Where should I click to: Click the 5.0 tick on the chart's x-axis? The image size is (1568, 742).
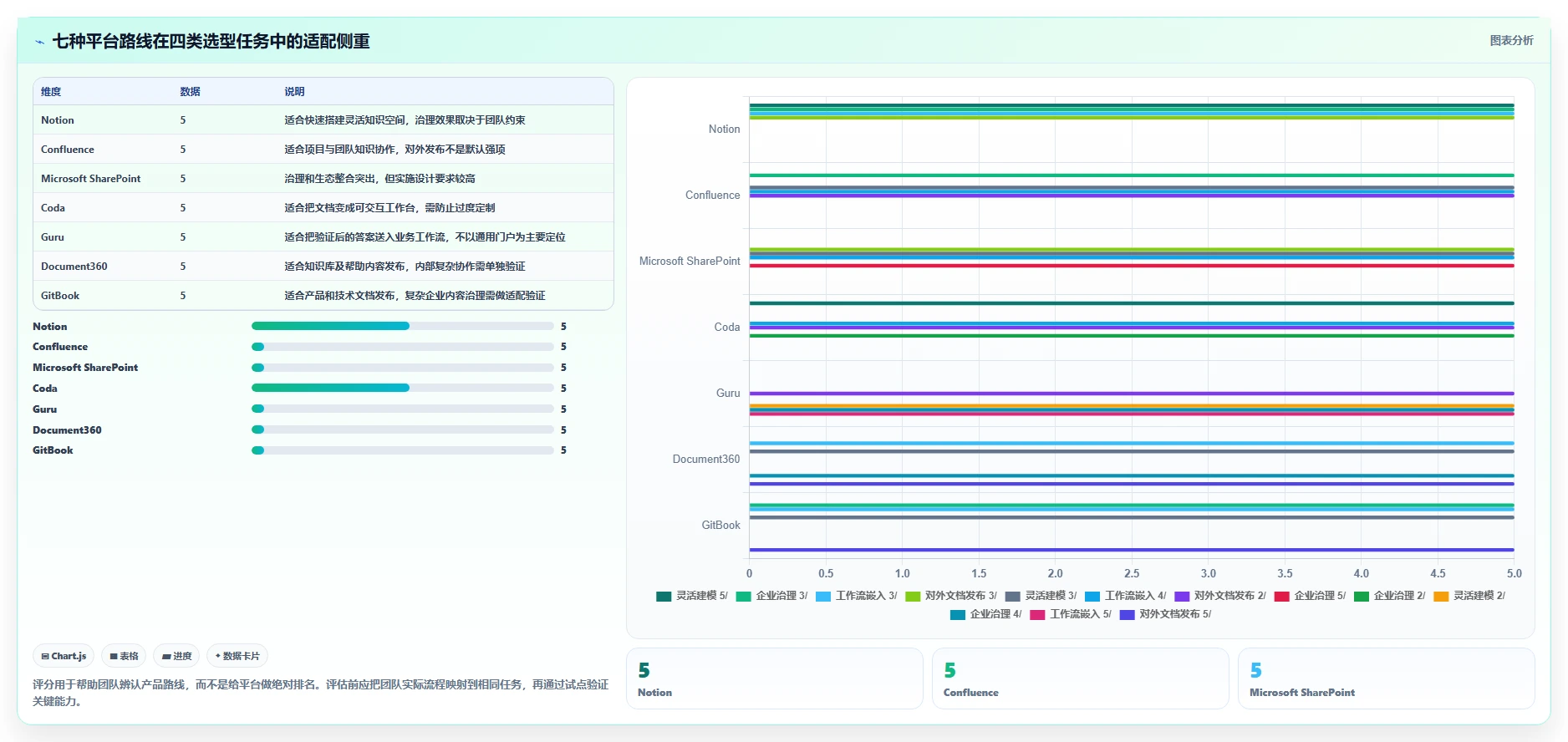click(x=1514, y=573)
